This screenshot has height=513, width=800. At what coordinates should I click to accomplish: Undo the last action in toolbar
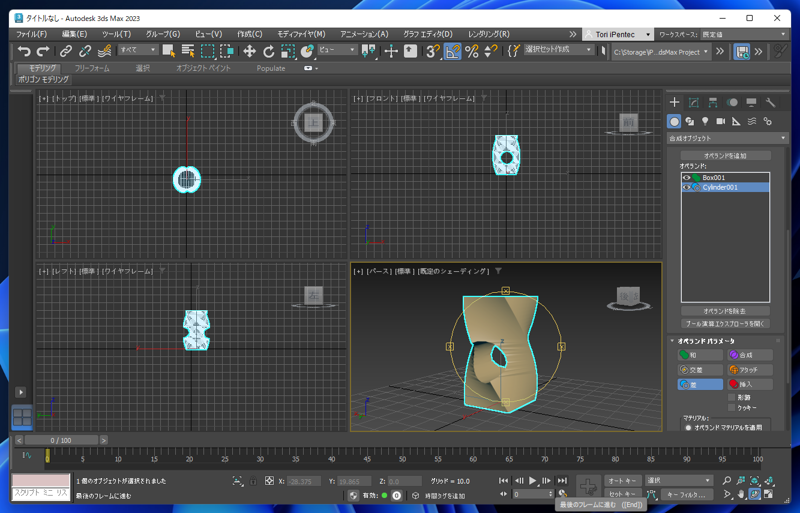(x=23, y=51)
